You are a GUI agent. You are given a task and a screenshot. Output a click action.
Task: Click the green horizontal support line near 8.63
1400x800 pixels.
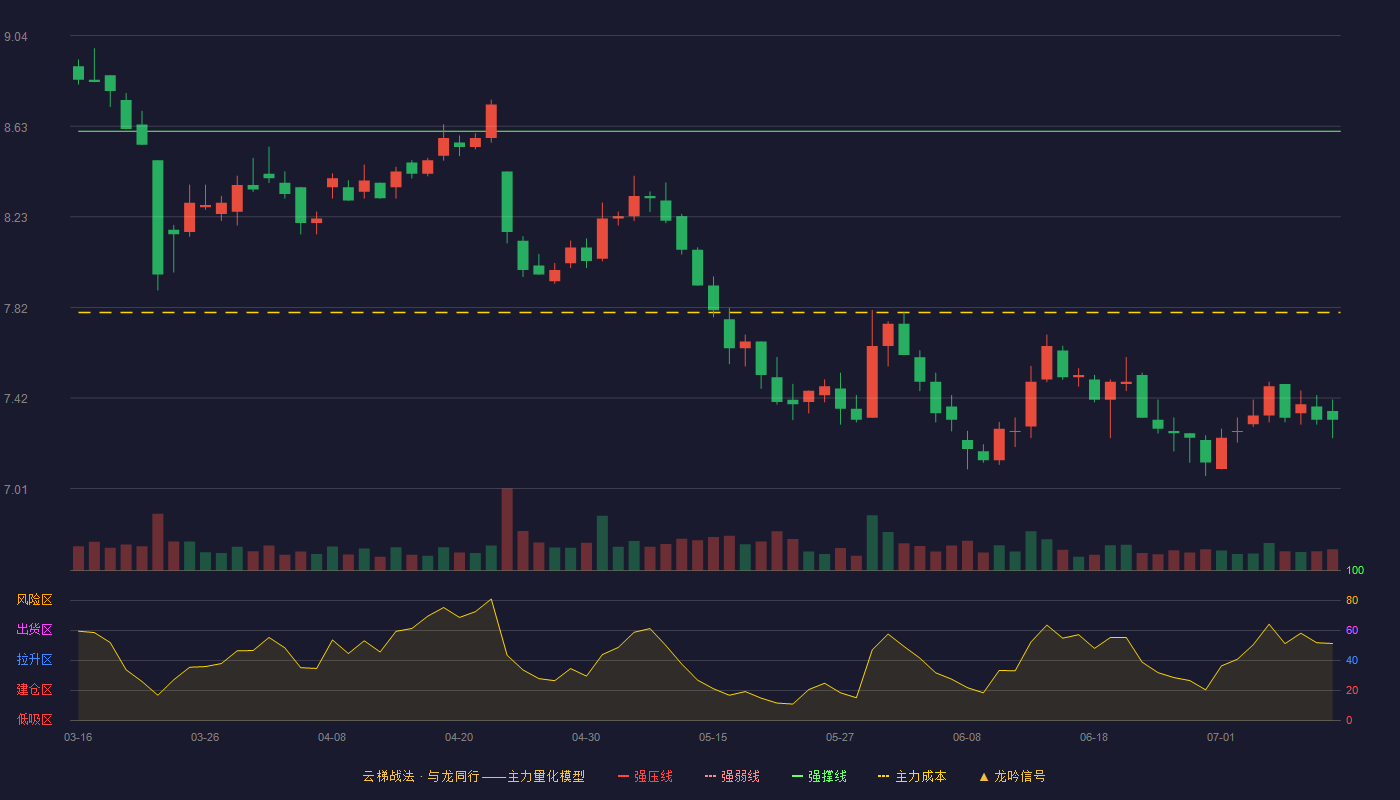(709, 131)
